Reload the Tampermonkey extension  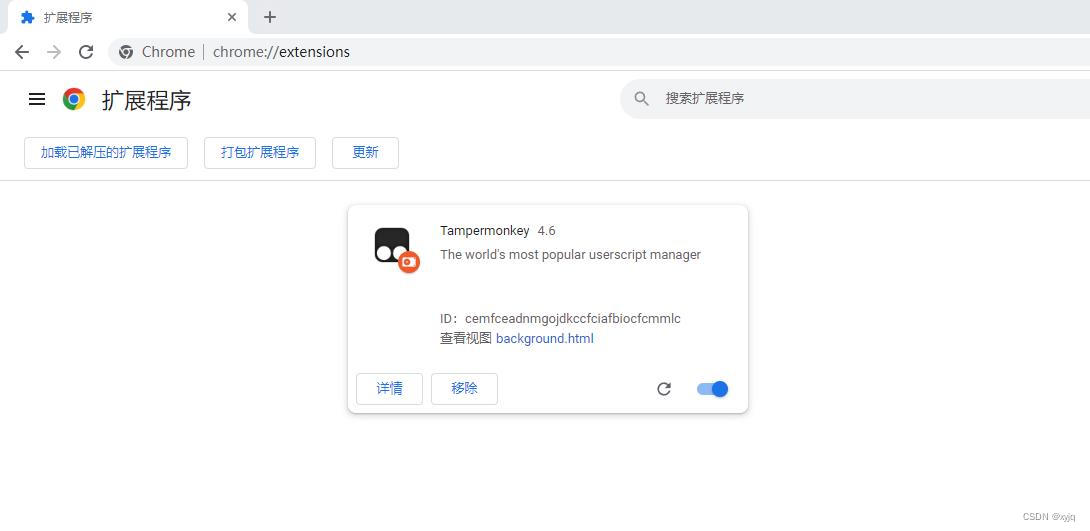(x=664, y=389)
